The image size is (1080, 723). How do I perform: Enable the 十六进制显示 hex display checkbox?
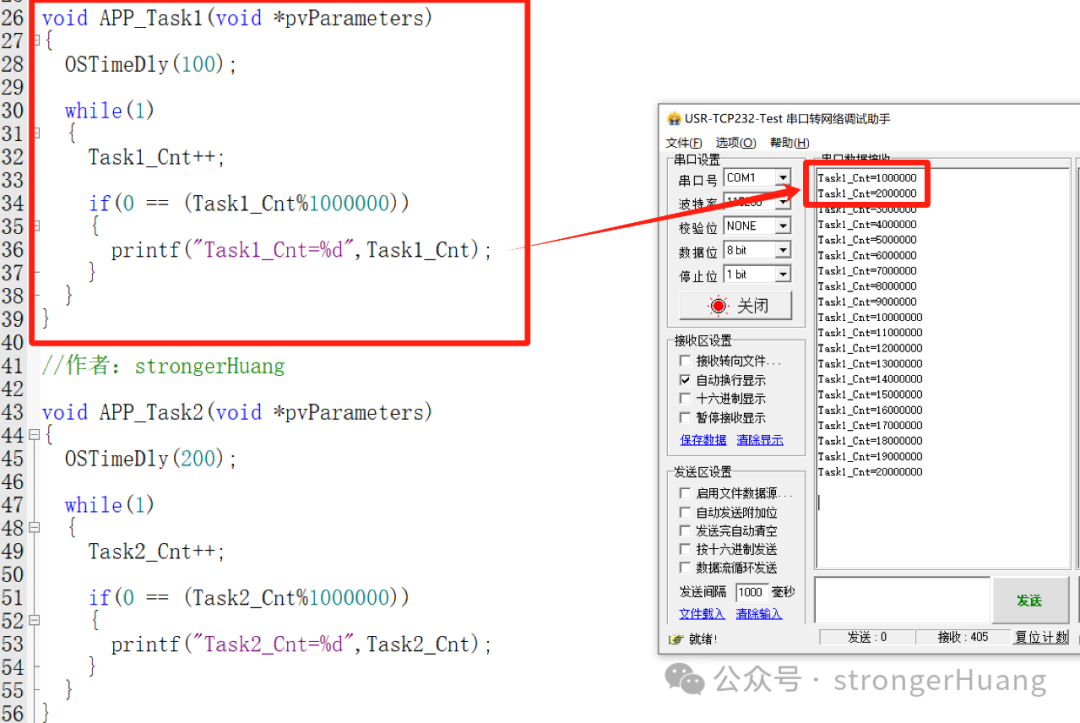point(683,399)
